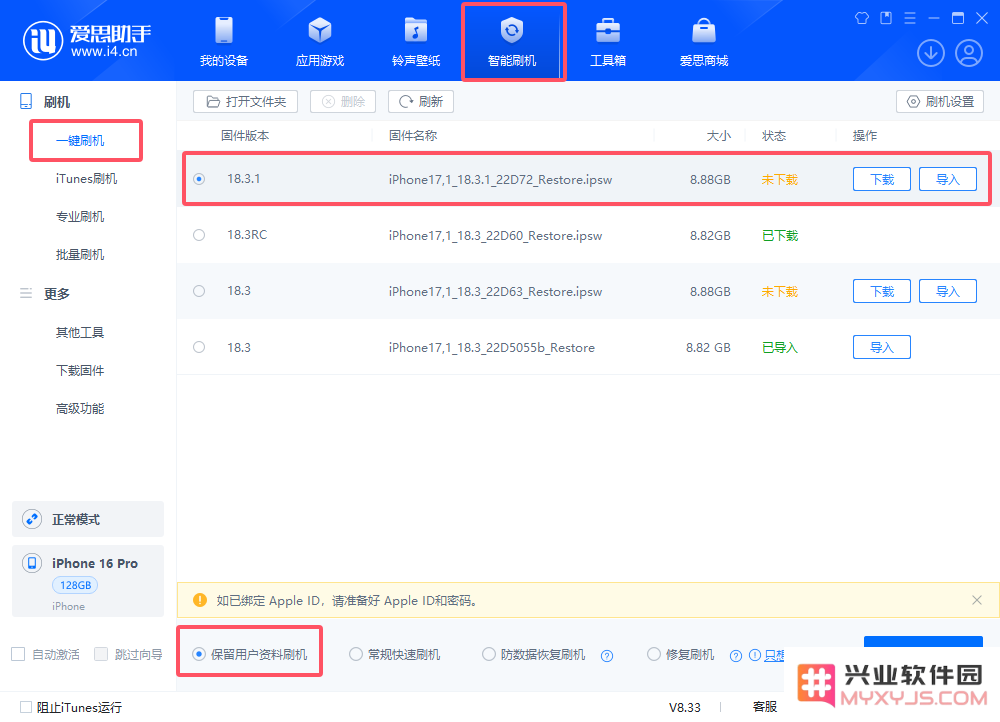Screen dimensions: 1000x722
Task: Toggle the 自动激活 checkbox
Action: pyautogui.click(x=18, y=654)
